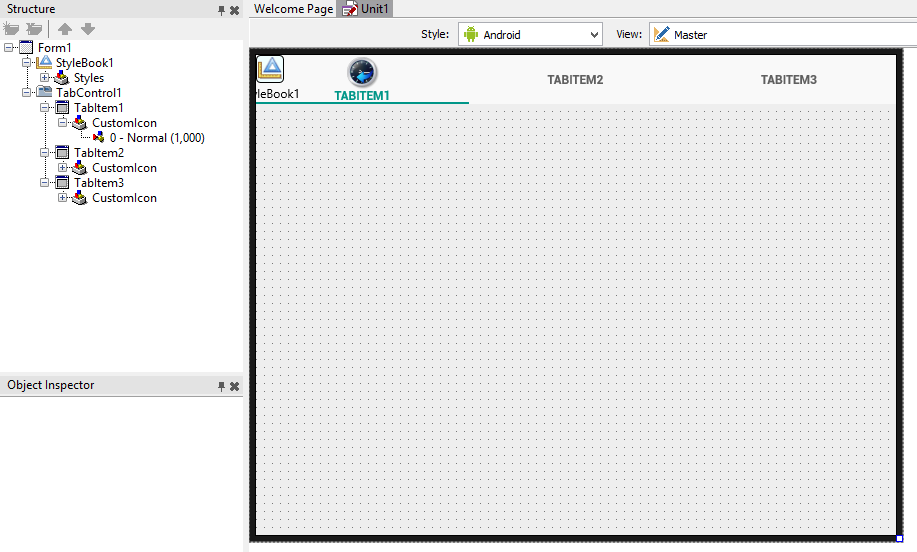Close the Object Inspector panel

click(x=235, y=386)
